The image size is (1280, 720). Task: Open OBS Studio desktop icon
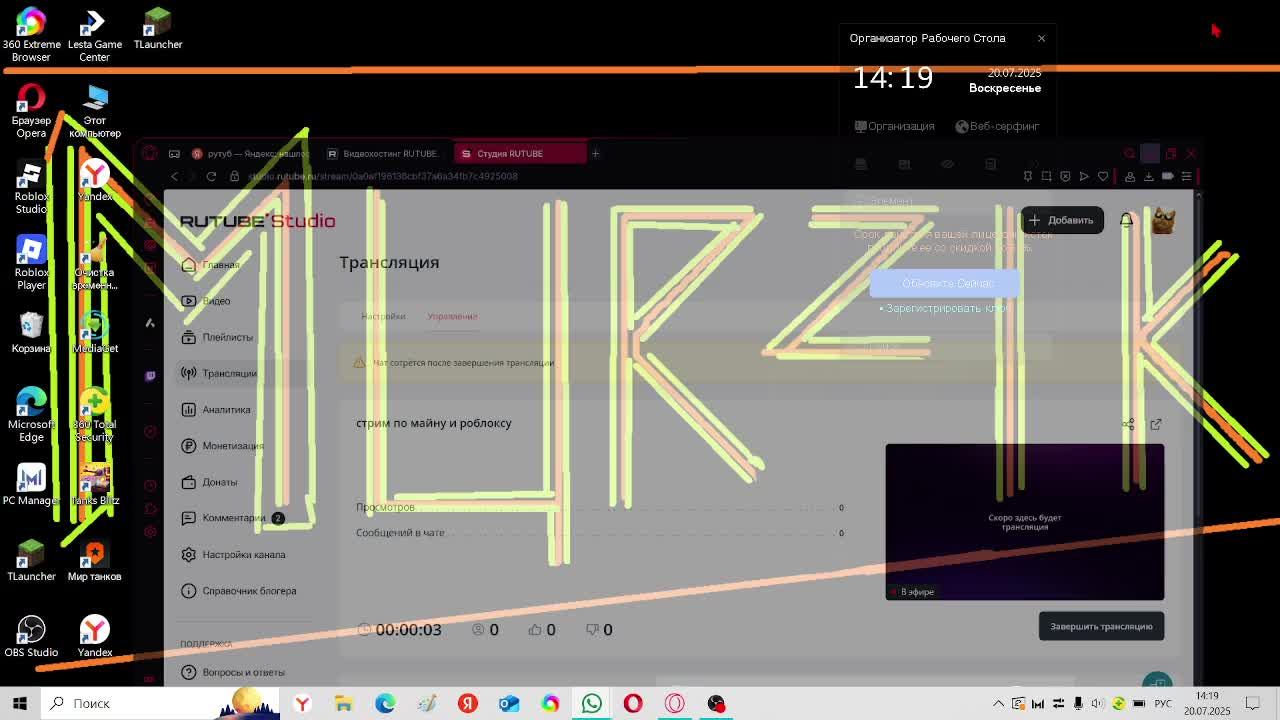(31, 637)
